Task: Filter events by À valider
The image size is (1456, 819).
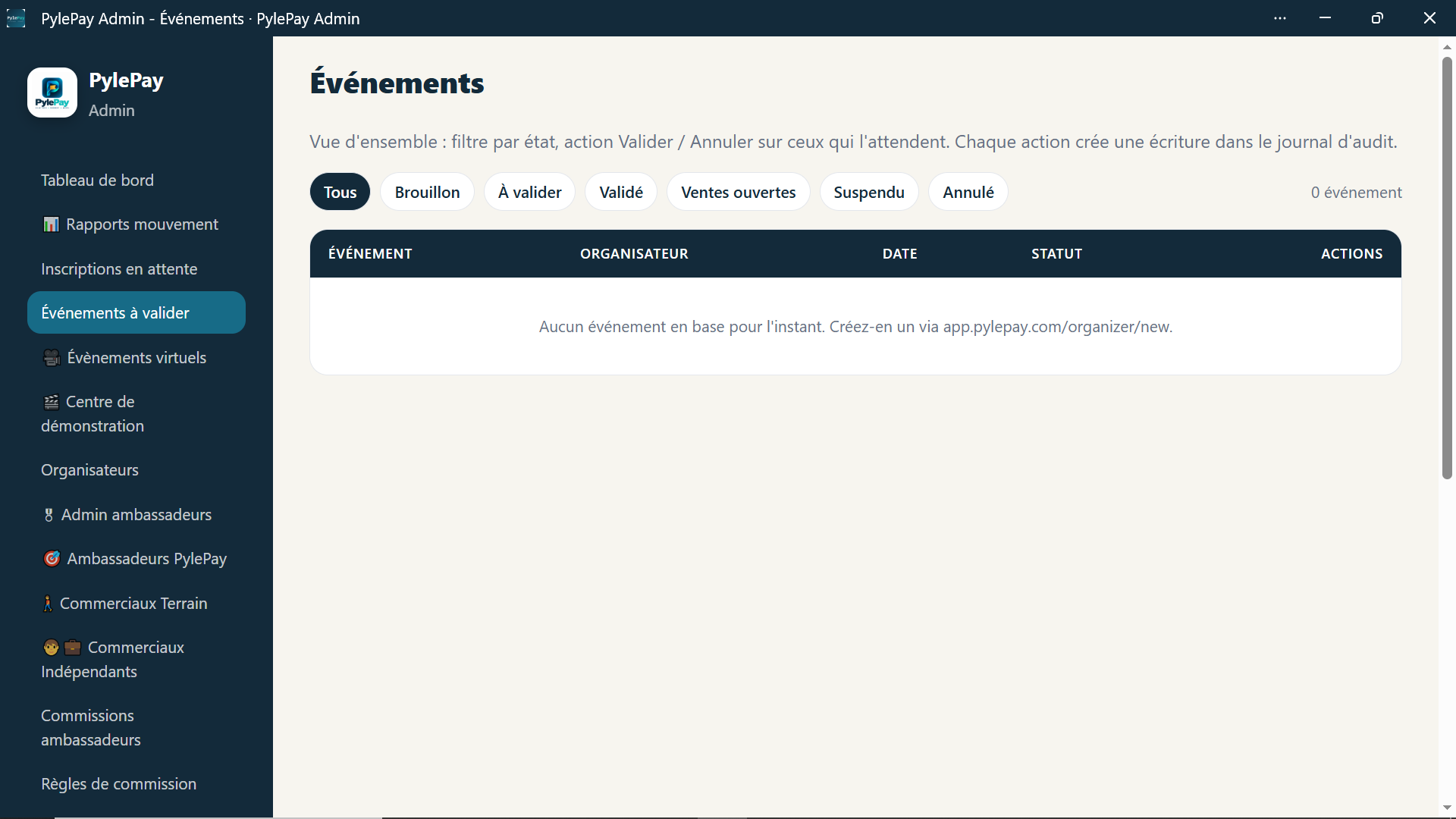Action: tap(529, 192)
